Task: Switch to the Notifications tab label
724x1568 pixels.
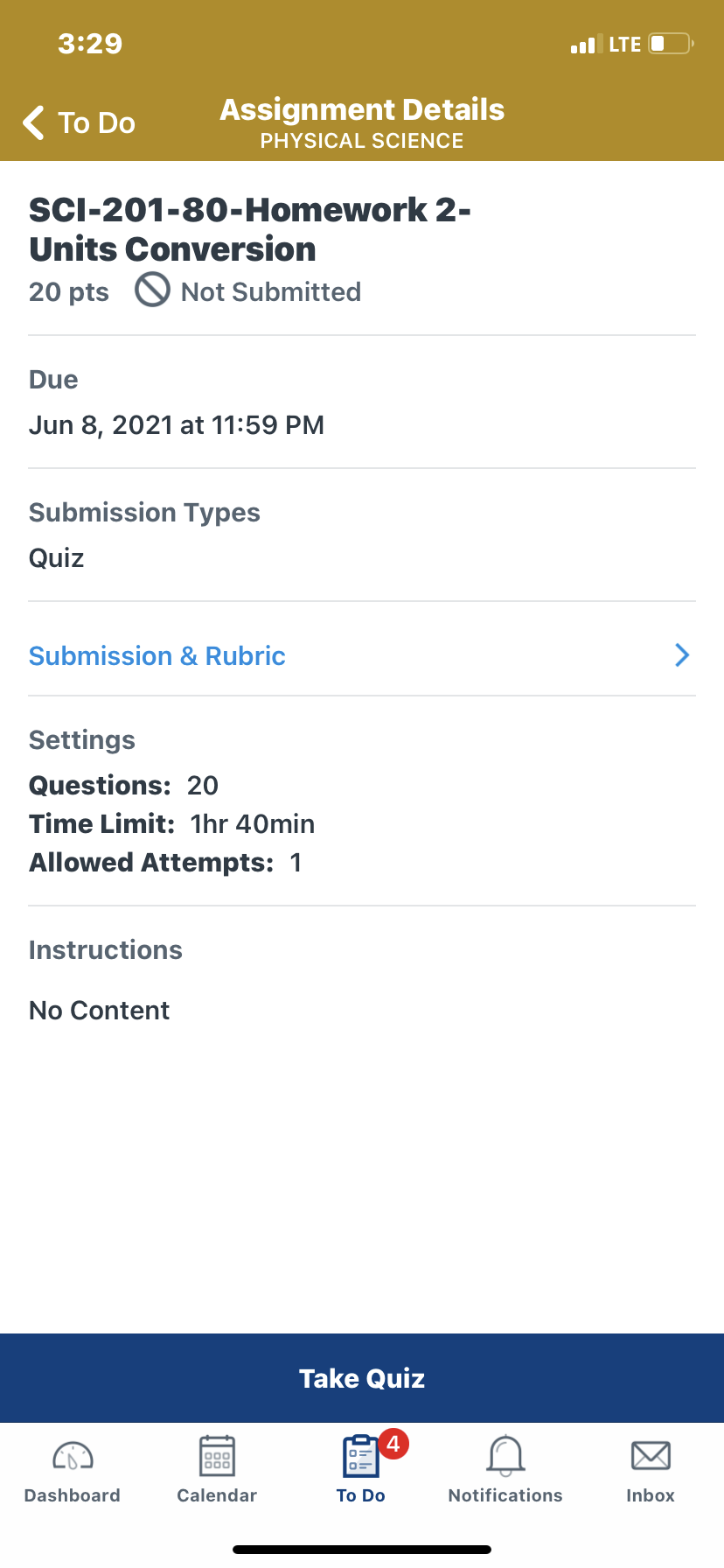Action: [x=505, y=1495]
